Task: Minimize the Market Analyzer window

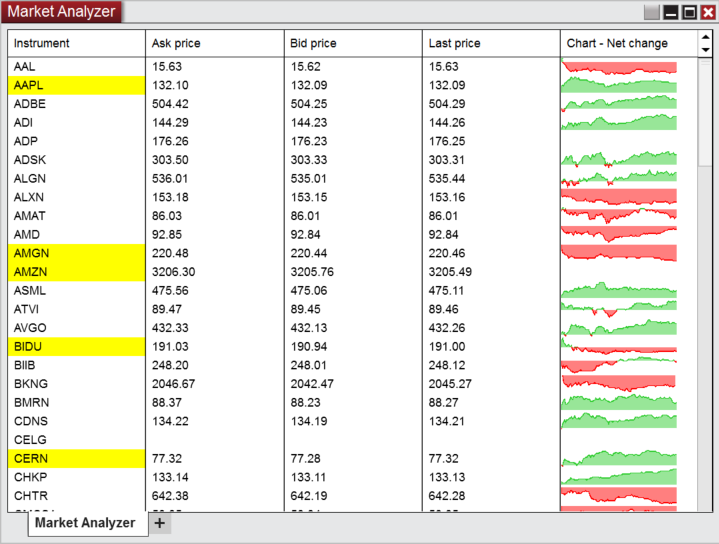Action: [x=670, y=12]
